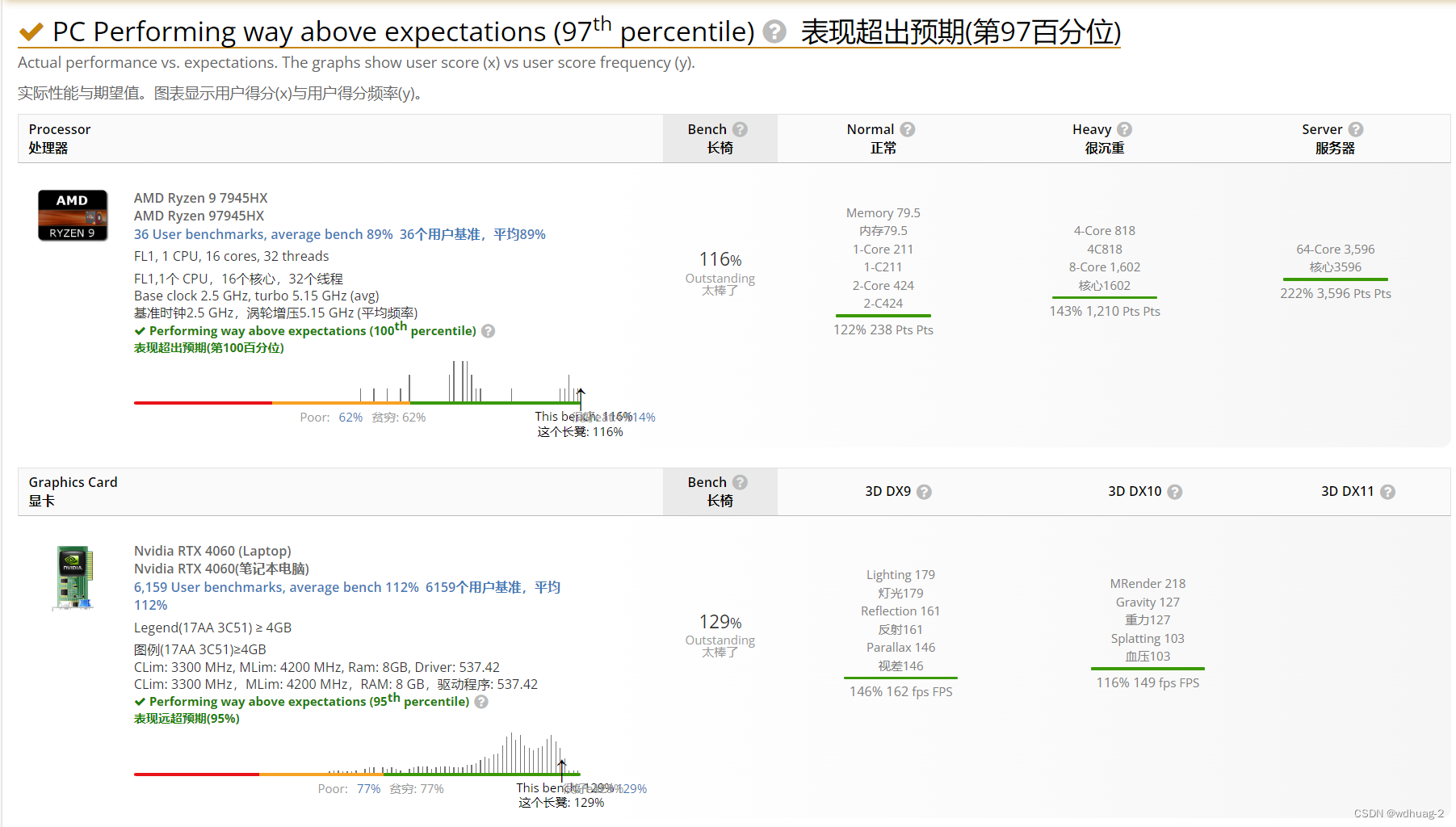Click the Processor section header
1456x827 pixels.
pyautogui.click(x=60, y=129)
